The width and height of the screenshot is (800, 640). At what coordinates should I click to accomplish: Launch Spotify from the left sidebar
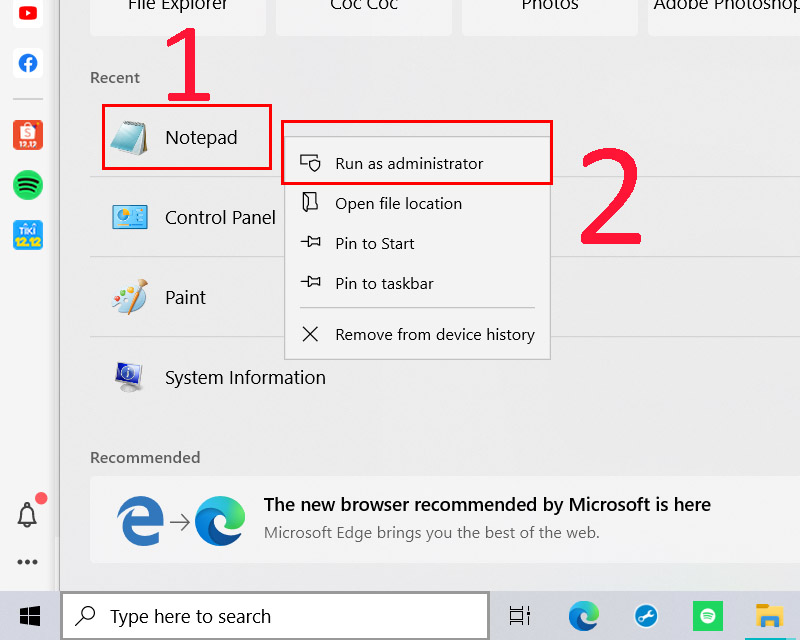[x=27, y=185]
